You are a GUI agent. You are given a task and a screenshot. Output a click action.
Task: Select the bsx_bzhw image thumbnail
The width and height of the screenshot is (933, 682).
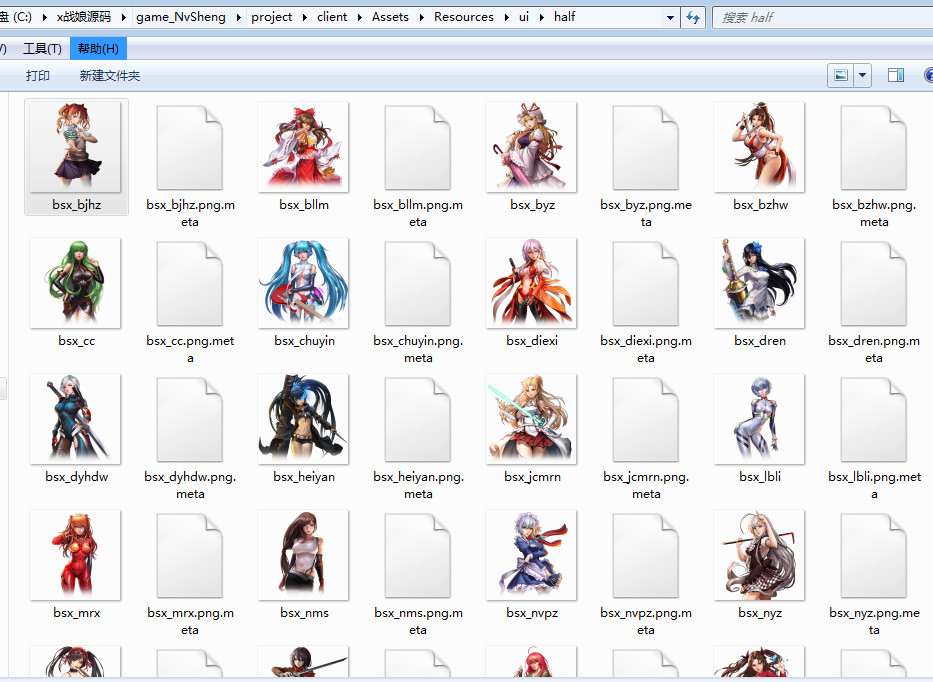coord(760,146)
